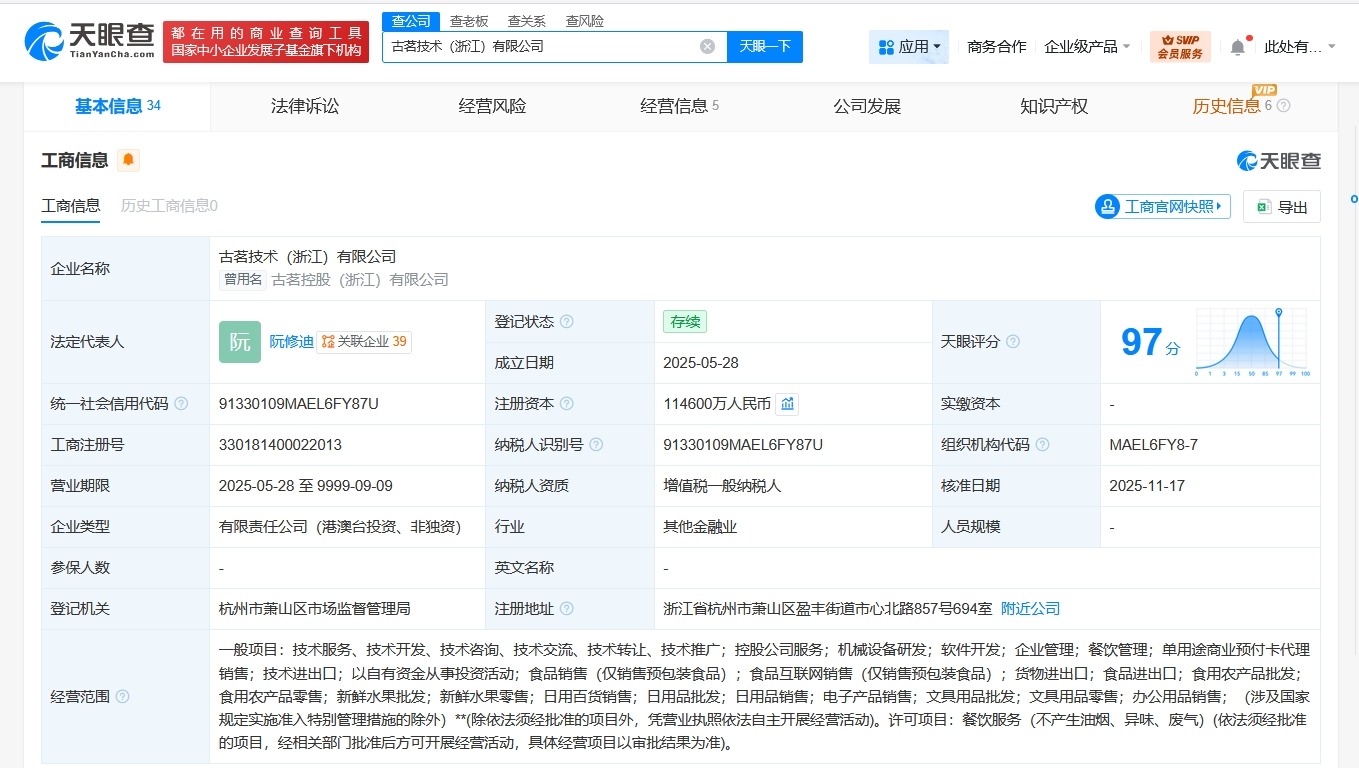Click inside the company name search field

[550, 46]
